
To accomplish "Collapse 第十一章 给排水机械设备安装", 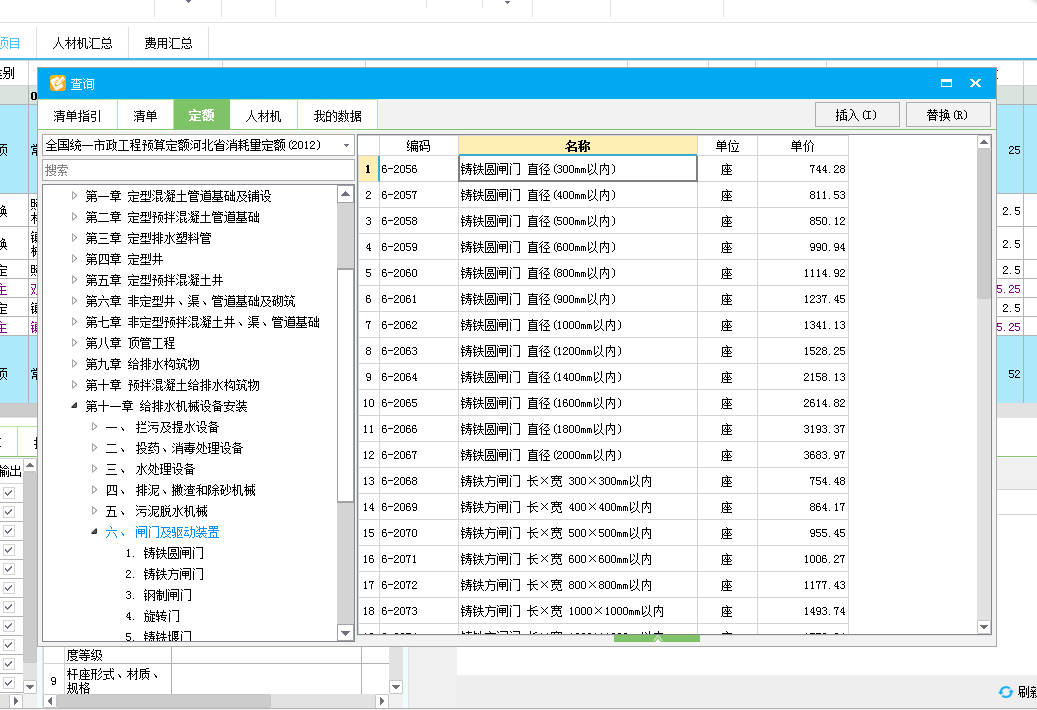I will pyautogui.click(x=74, y=406).
